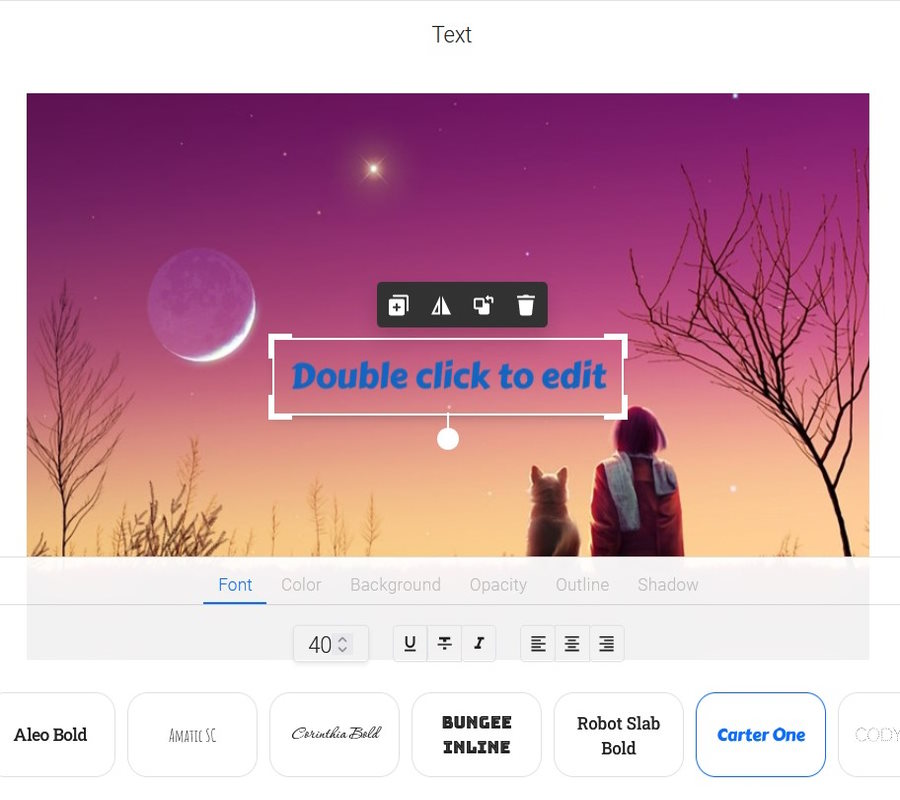Switch to the Color tab
Viewport: 900px width, 800px height.
301,585
